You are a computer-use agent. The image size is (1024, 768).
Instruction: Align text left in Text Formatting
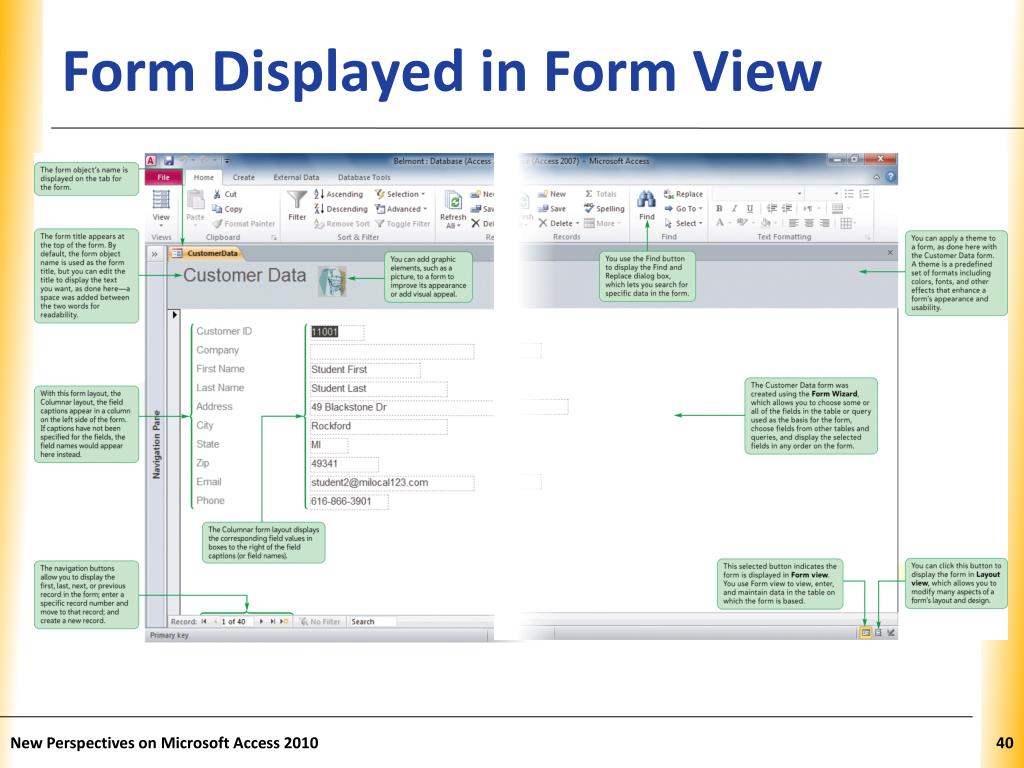(793, 223)
